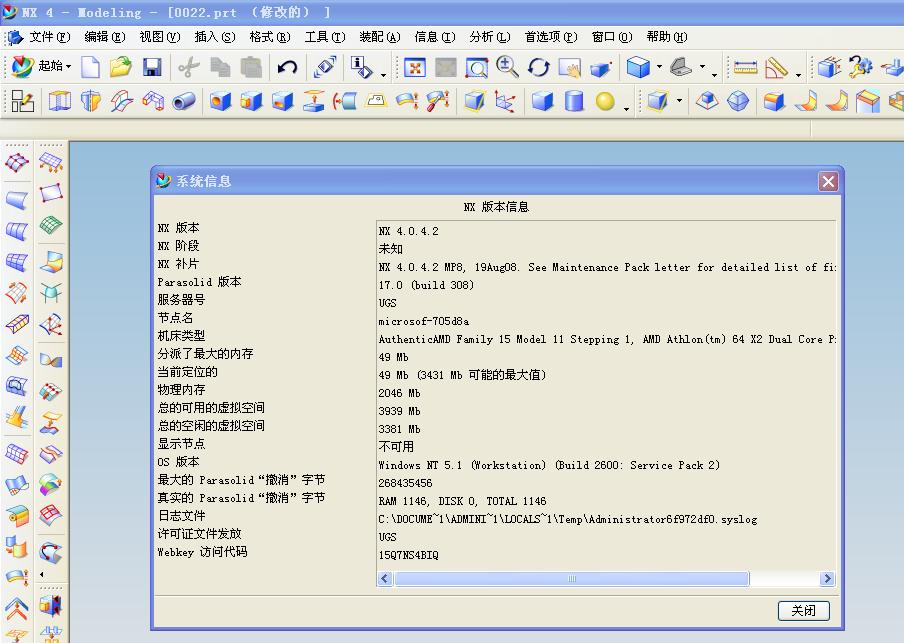Click the Webkey 访问代码 label
Image resolution: width=904 pixels, height=643 pixels.
coord(202,552)
